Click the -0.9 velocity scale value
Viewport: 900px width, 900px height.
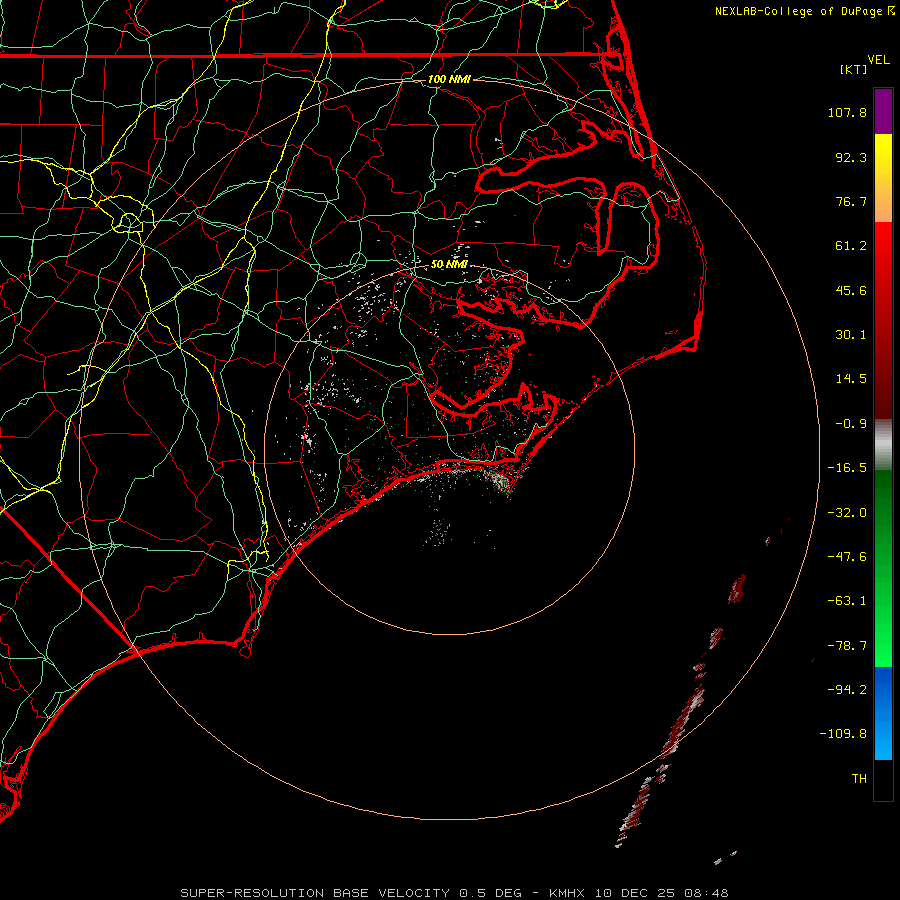(851, 424)
